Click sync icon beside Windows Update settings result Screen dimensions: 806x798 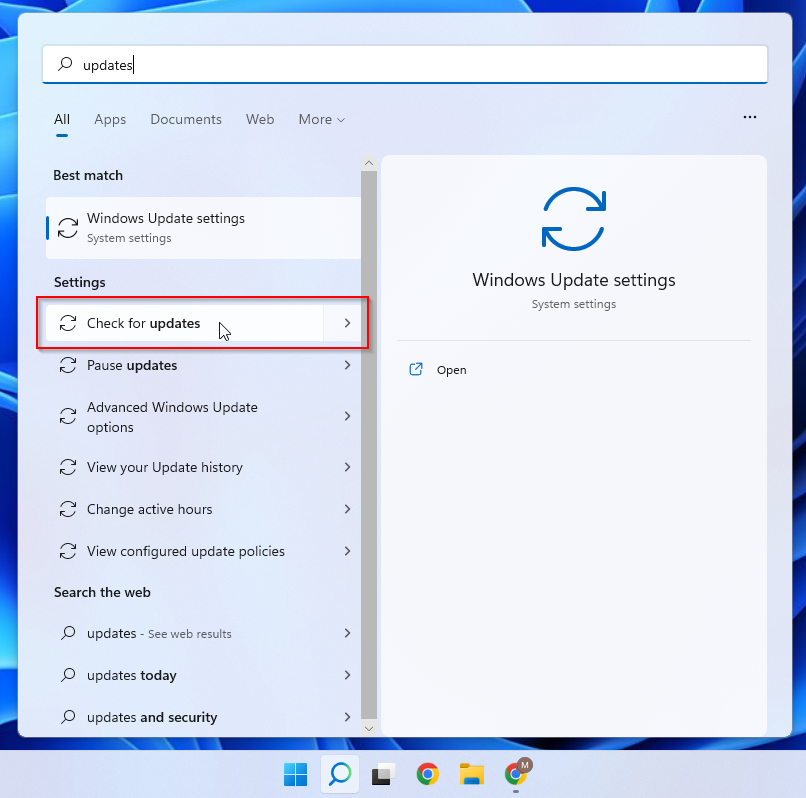(x=68, y=227)
